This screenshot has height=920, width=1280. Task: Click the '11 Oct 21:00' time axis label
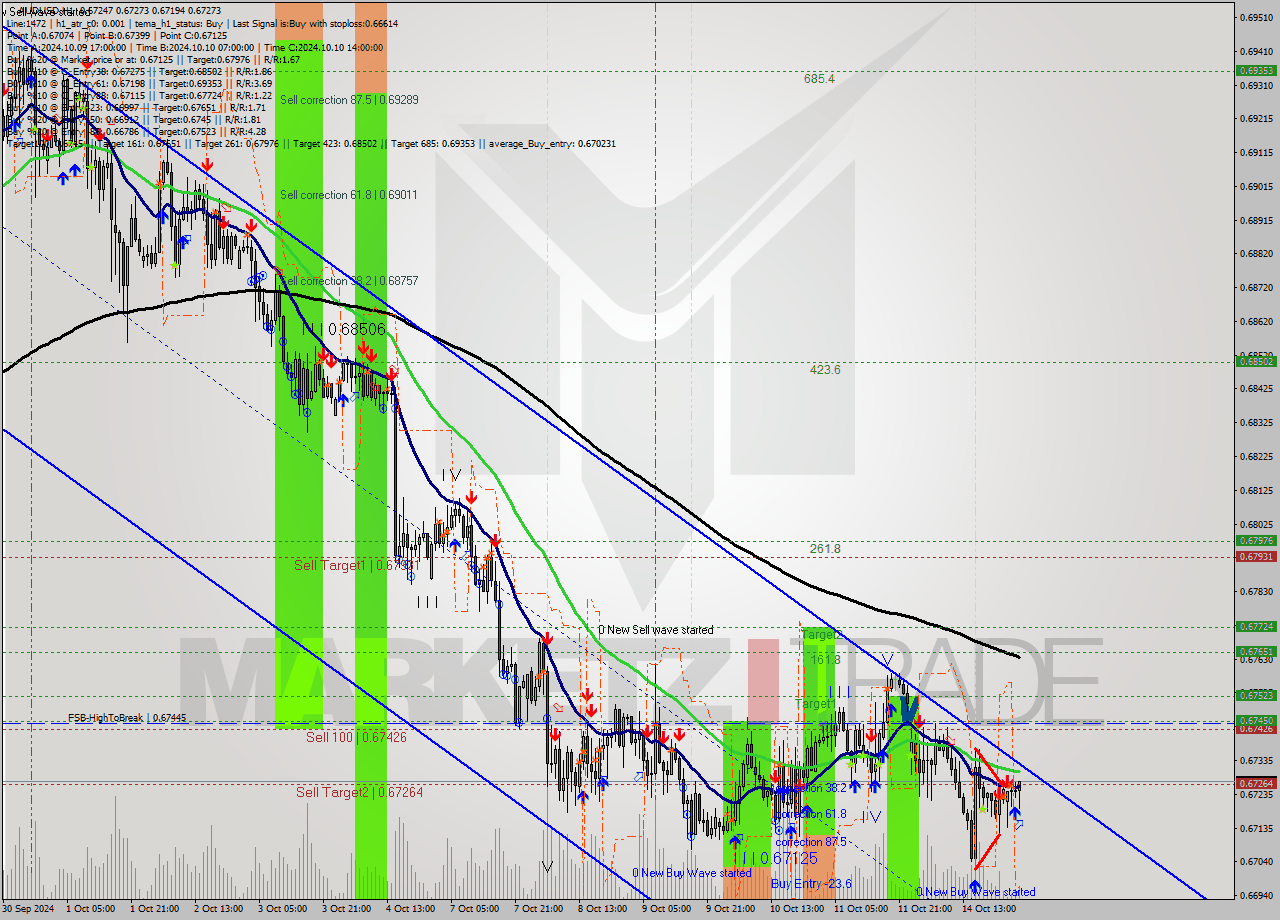click(x=924, y=909)
